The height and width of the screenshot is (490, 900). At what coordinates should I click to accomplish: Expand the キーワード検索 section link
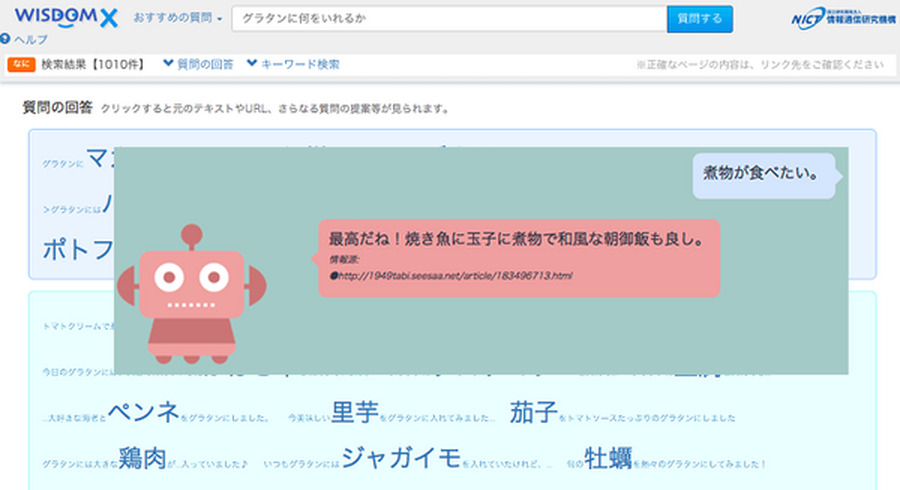[293, 64]
